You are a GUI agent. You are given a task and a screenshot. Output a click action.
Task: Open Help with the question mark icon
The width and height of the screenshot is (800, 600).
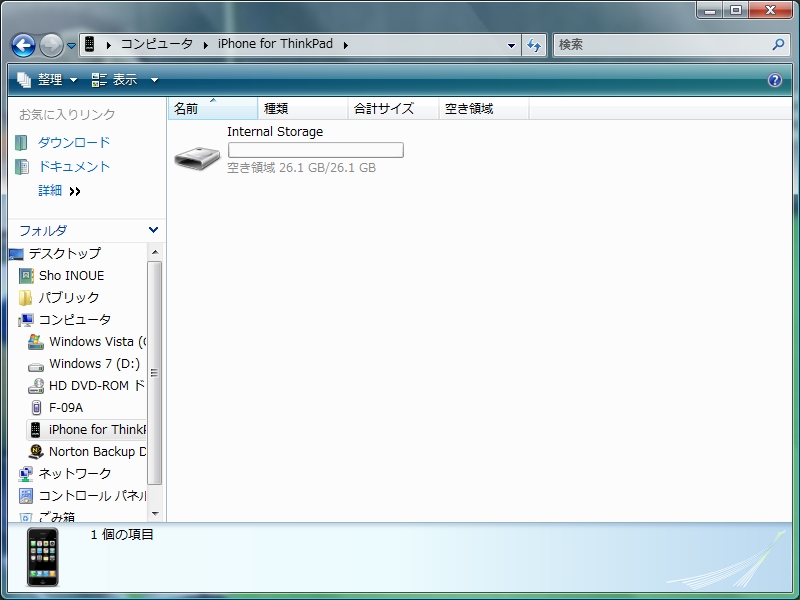pyautogui.click(x=774, y=80)
